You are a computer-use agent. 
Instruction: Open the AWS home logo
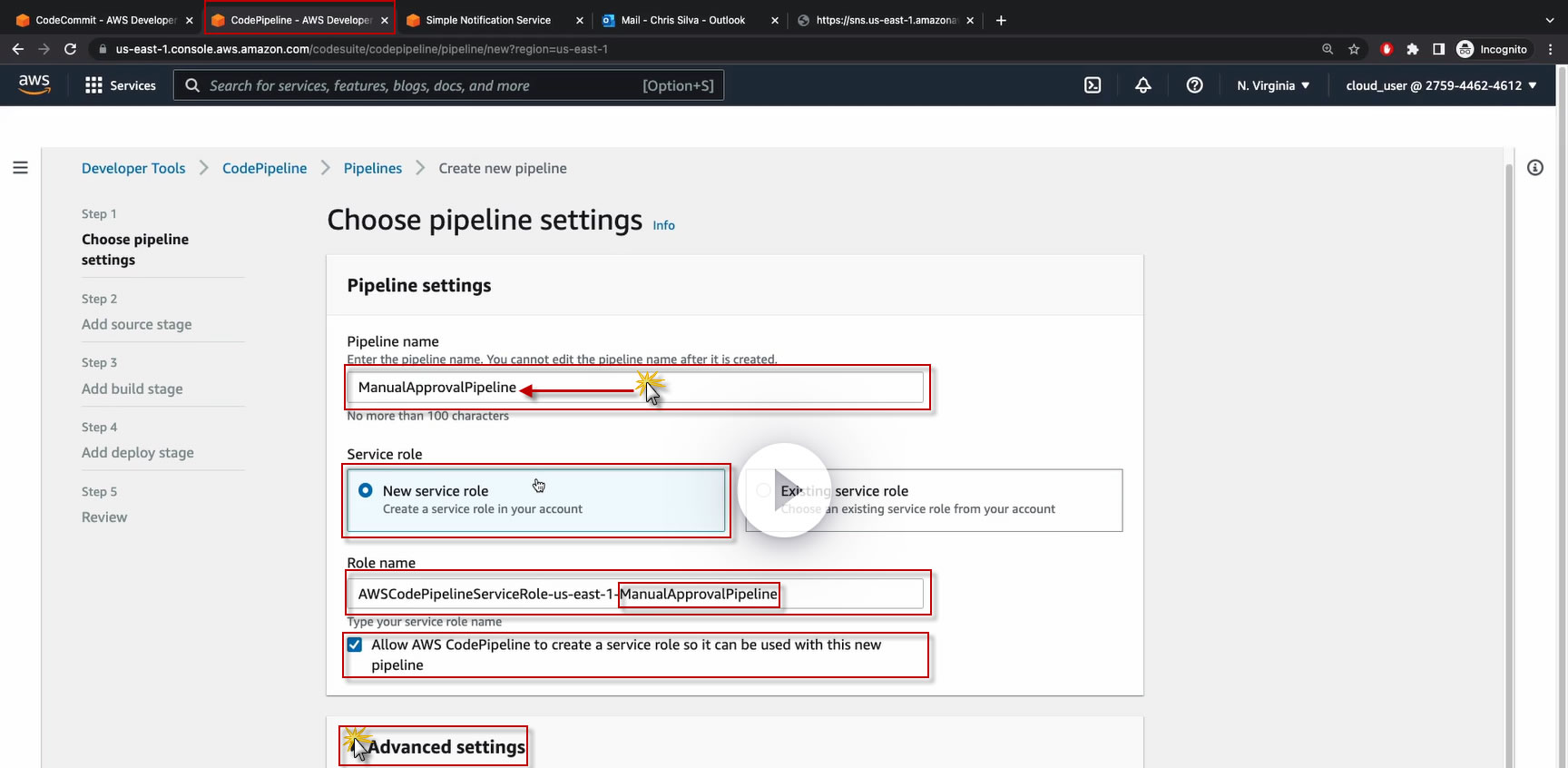34,84
